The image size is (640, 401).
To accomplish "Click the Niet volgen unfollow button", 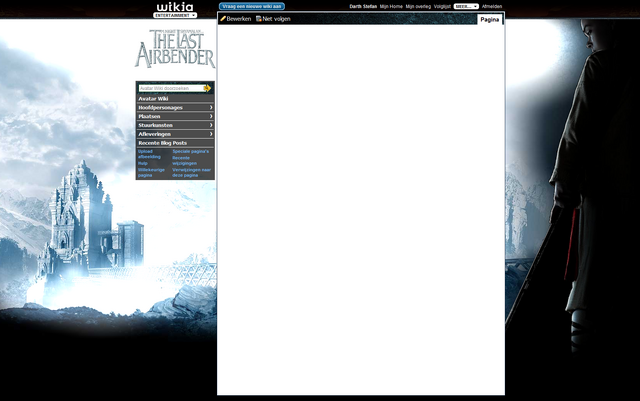I will click(x=273, y=19).
